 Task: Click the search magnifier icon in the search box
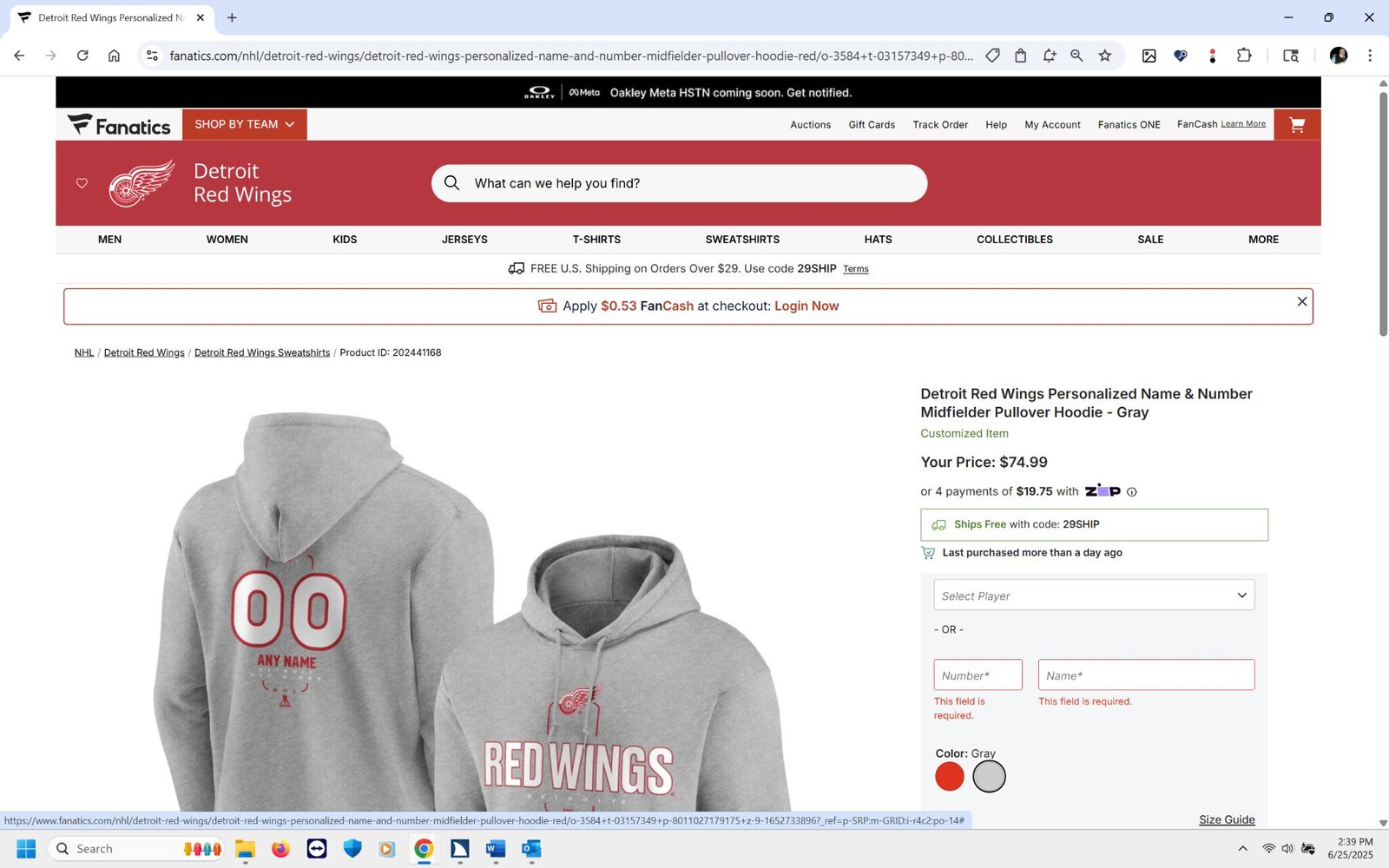click(x=451, y=183)
